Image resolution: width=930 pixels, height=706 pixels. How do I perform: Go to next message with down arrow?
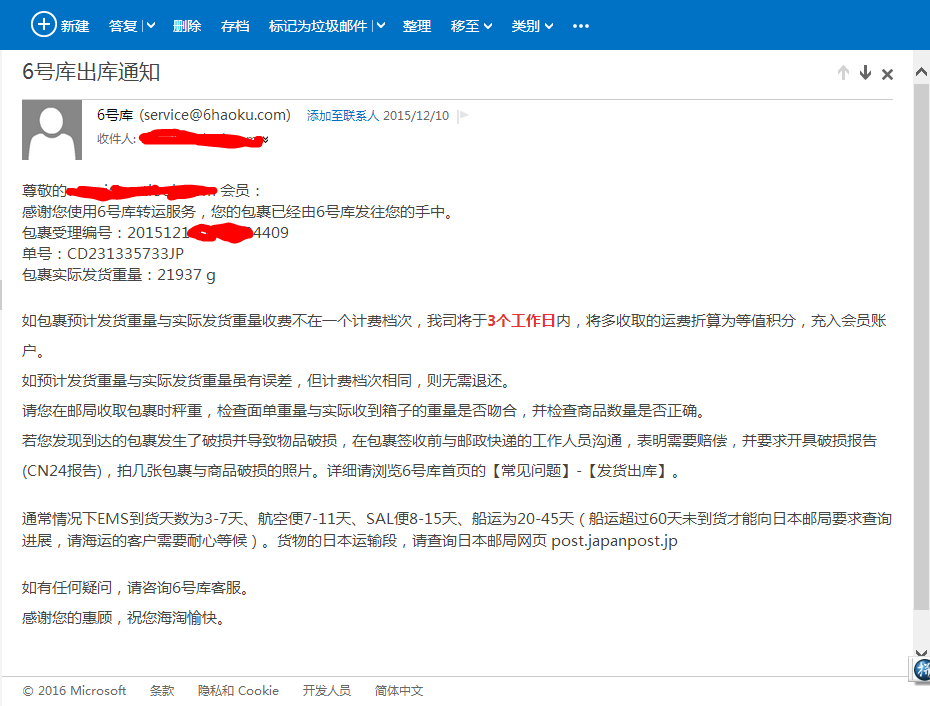865,73
